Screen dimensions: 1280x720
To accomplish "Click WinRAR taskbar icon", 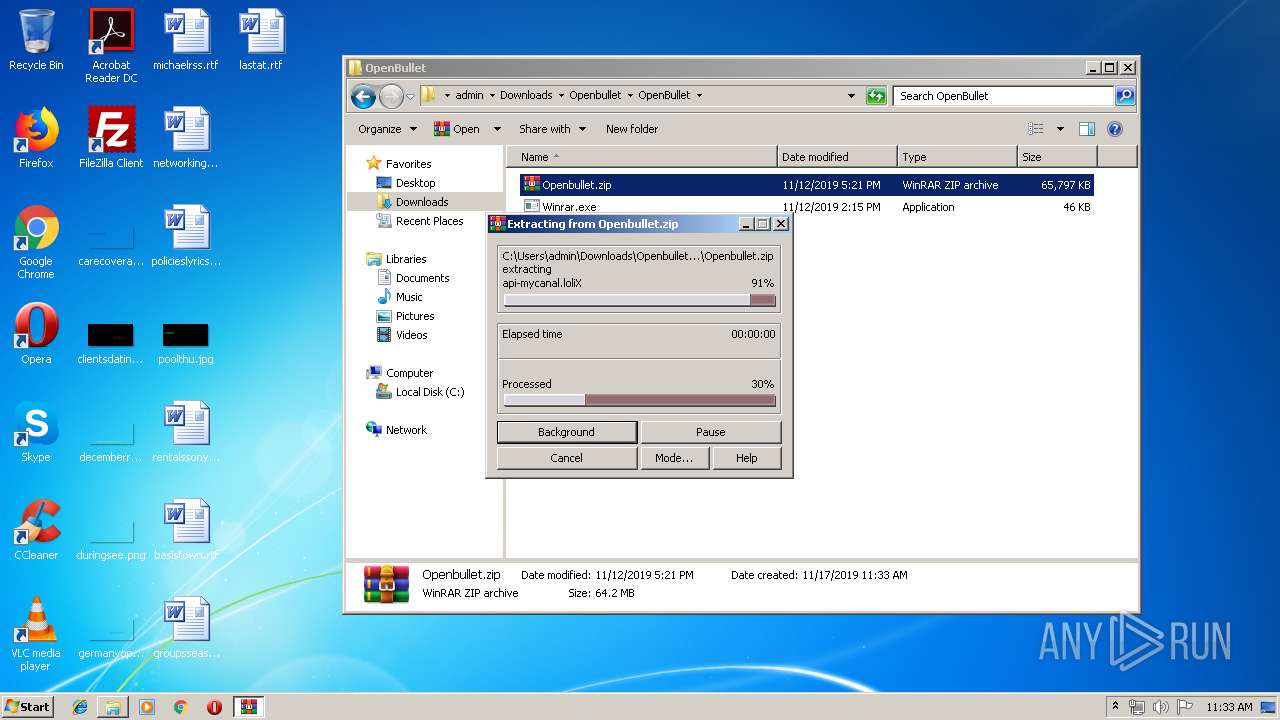I will point(248,707).
